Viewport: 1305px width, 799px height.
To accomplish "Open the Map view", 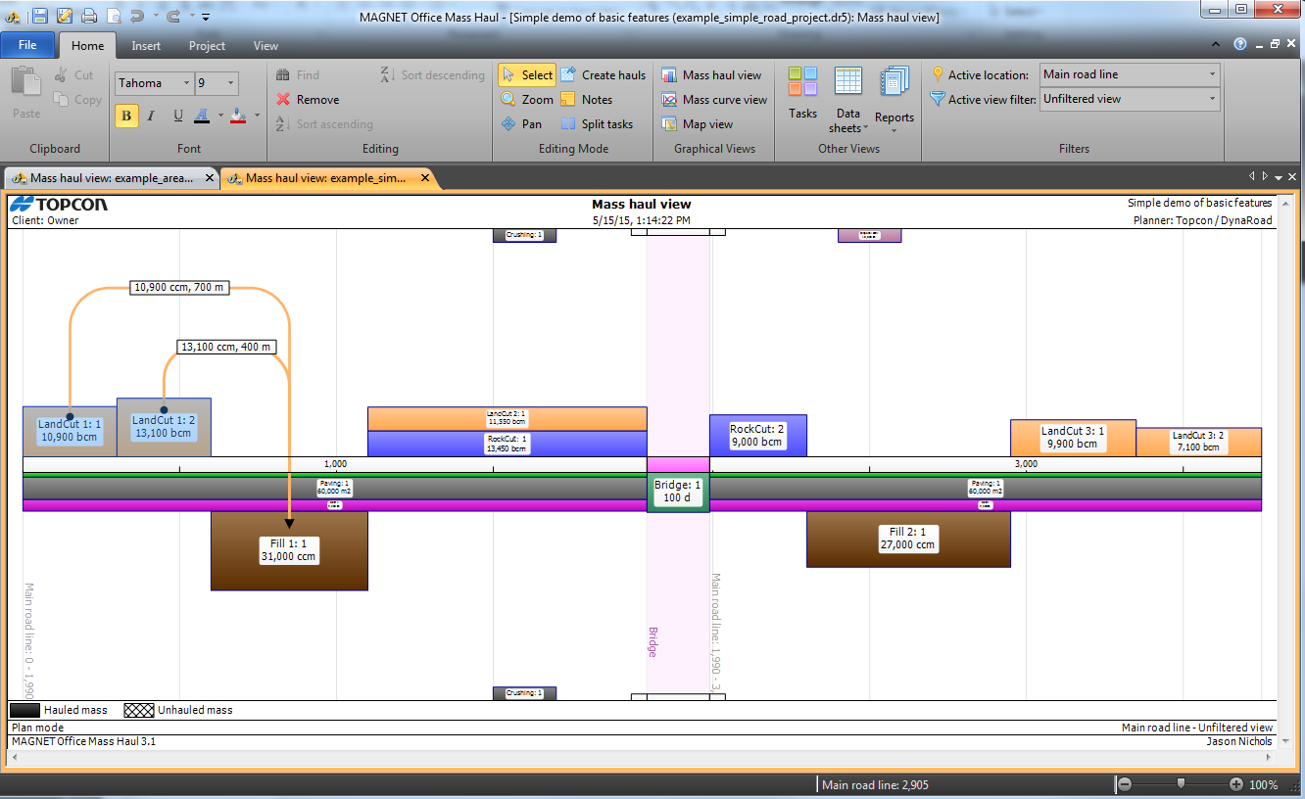I will tap(706, 123).
